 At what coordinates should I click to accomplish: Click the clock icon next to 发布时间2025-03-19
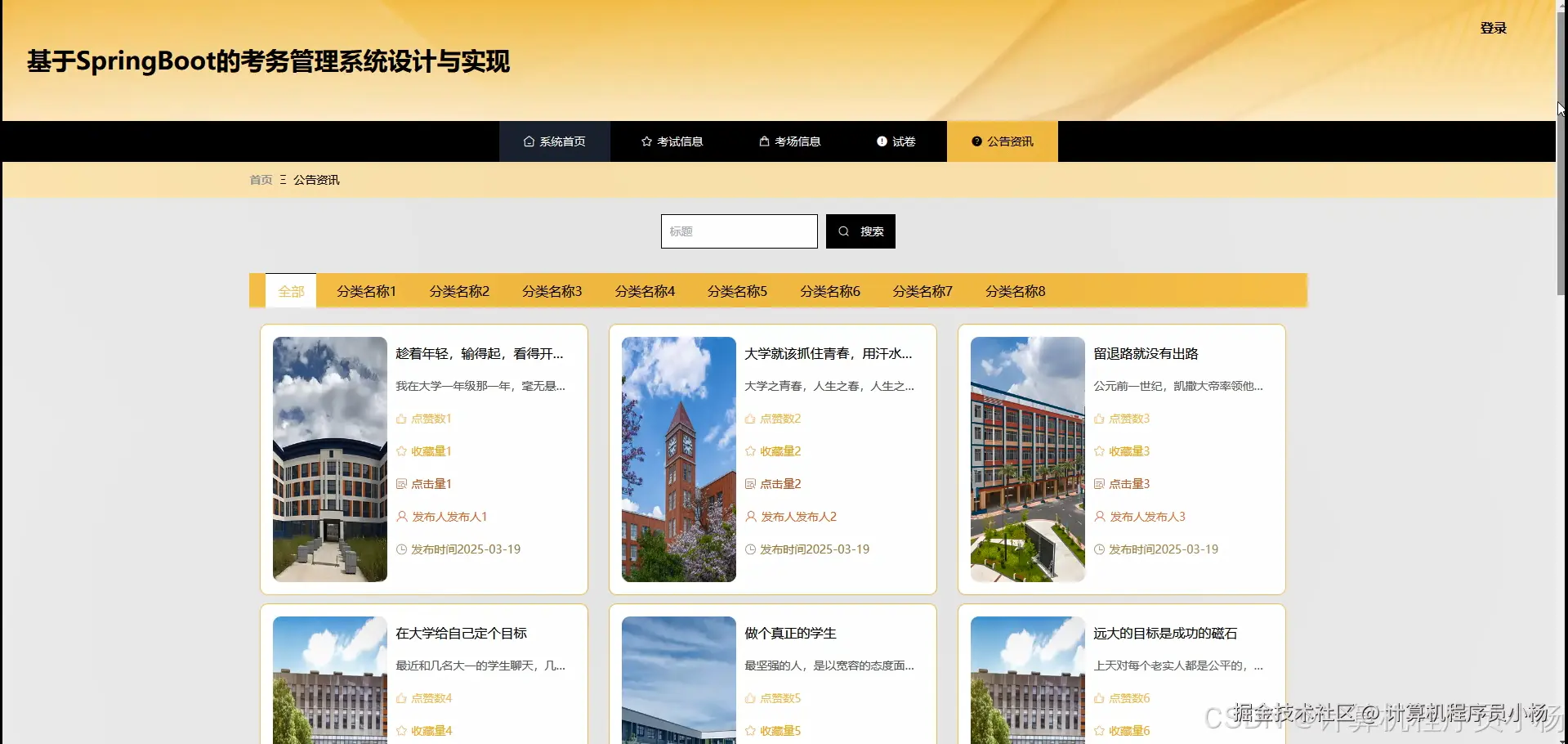pyautogui.click(x=401, y=549)
